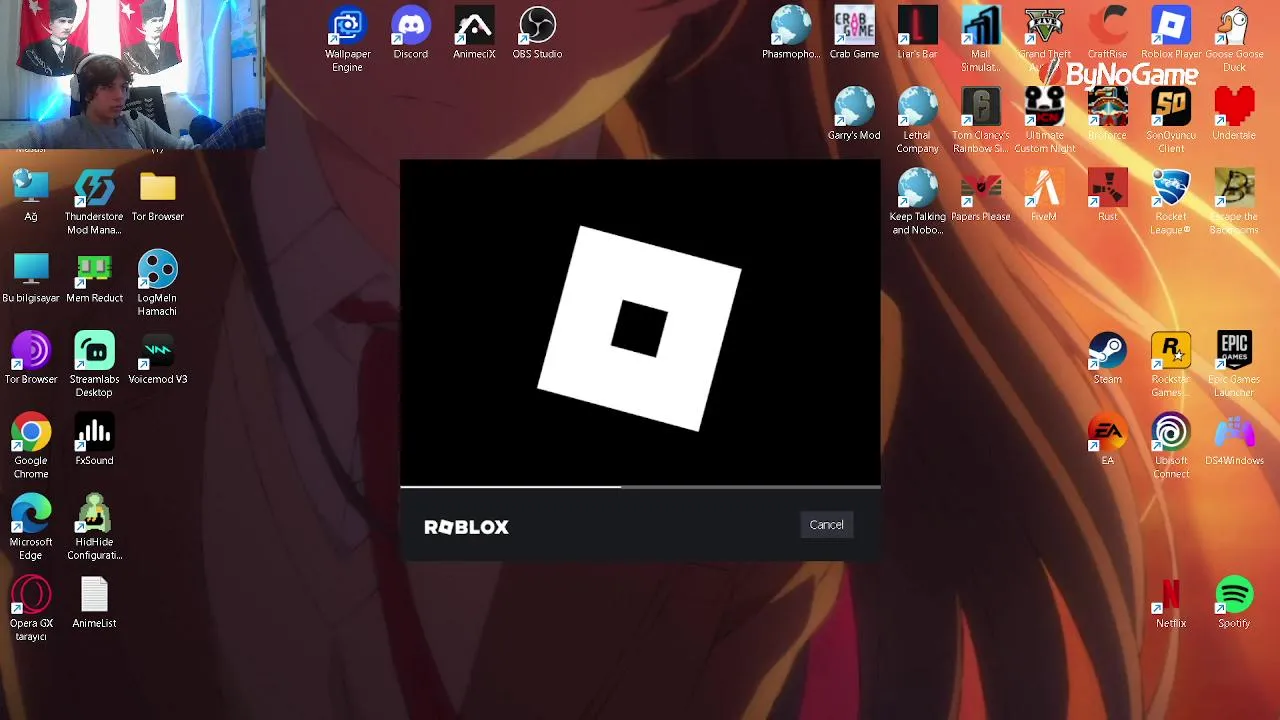
Task: Launch Keep Talking and Nobody Explodes
Action: (x=917, y=202)
